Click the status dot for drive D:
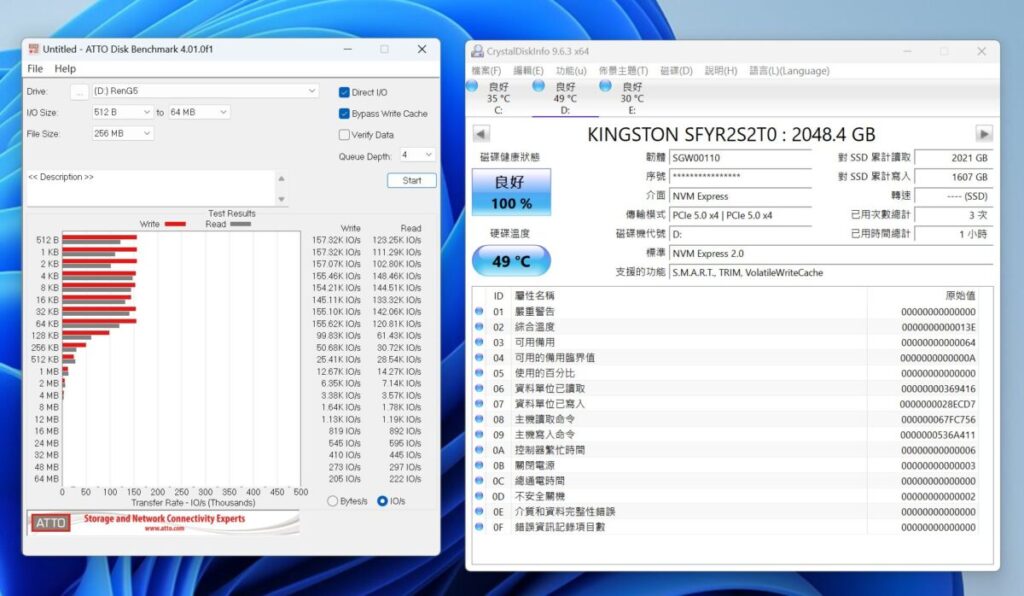Screen dimensions: 1024x596 [539, 86]
